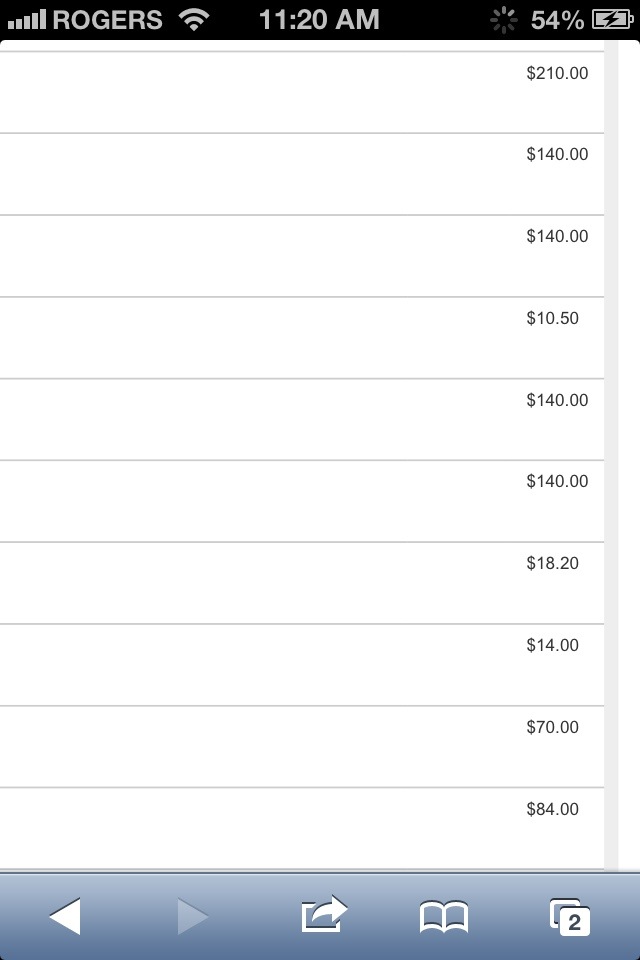The image size is (640, 960).
Task: Select the $210.00 row
Action: coord(302,92)
